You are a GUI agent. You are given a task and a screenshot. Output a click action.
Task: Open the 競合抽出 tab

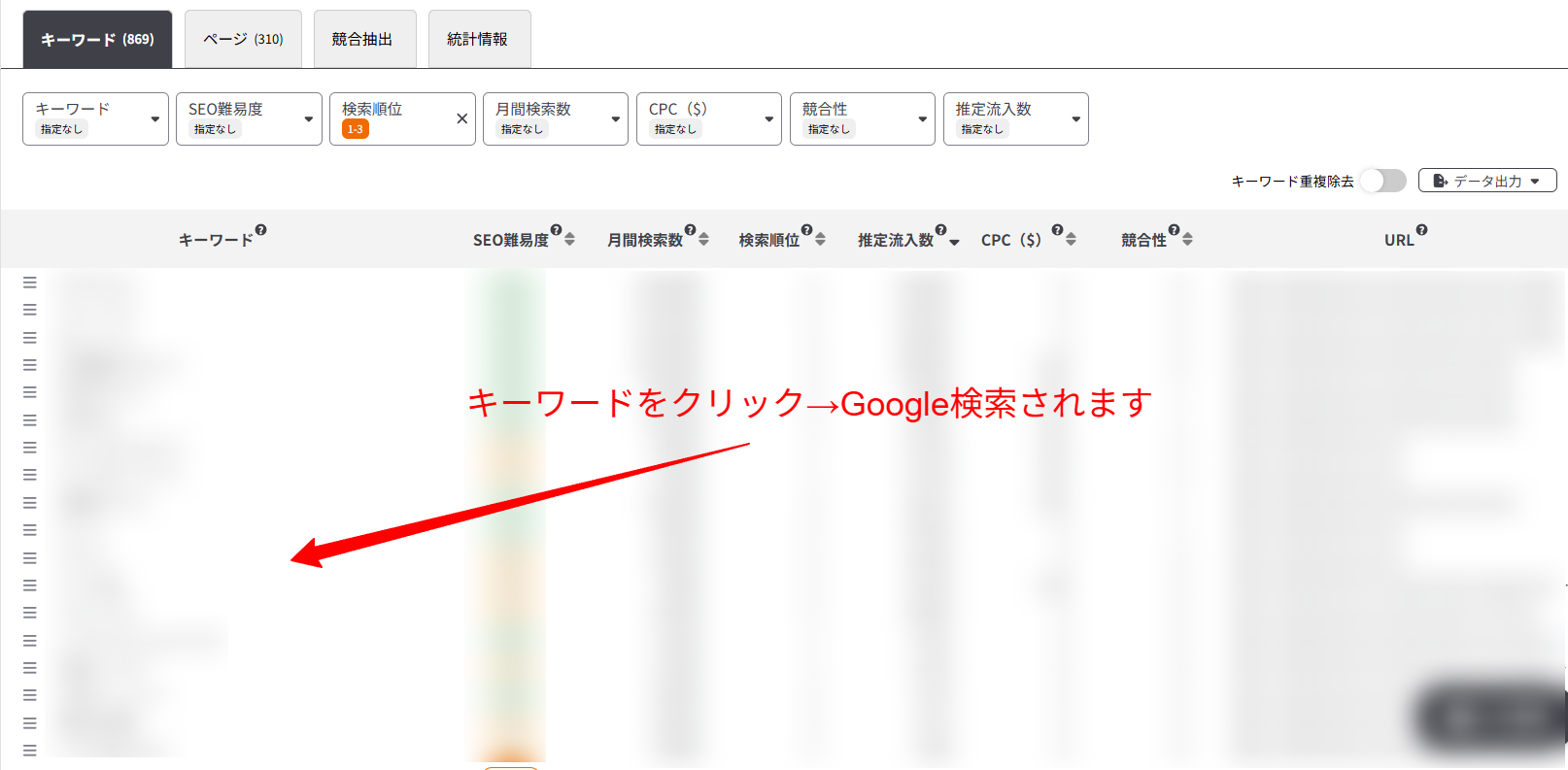coord(364,39)
